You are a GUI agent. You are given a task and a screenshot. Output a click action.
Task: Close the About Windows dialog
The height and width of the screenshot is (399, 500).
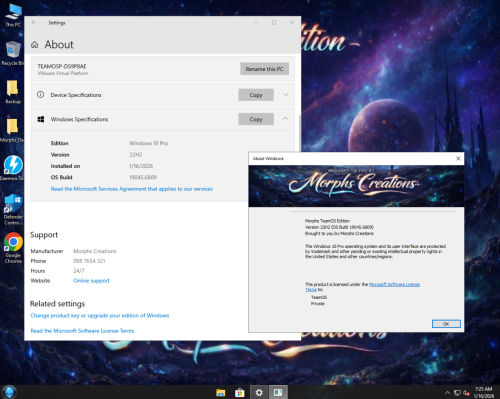(x=458, y=158)
